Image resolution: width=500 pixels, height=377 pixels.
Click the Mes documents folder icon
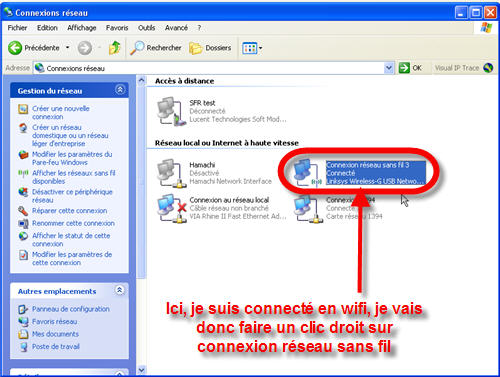(23, 334)
